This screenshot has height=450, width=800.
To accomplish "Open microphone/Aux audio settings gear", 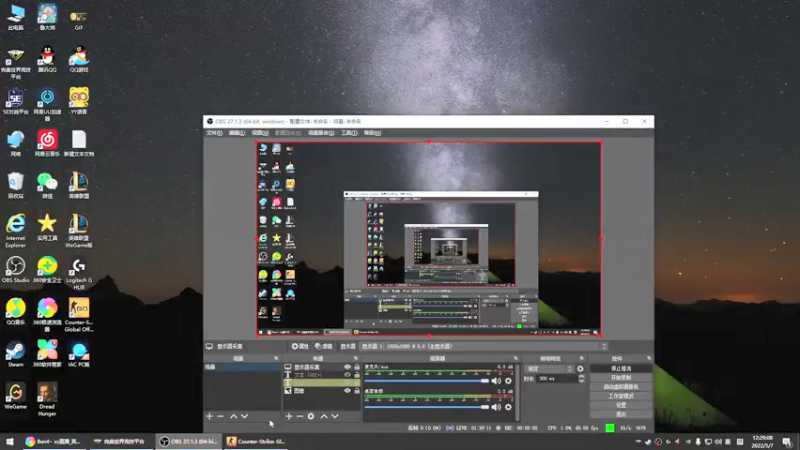I will tap(508, 381).
